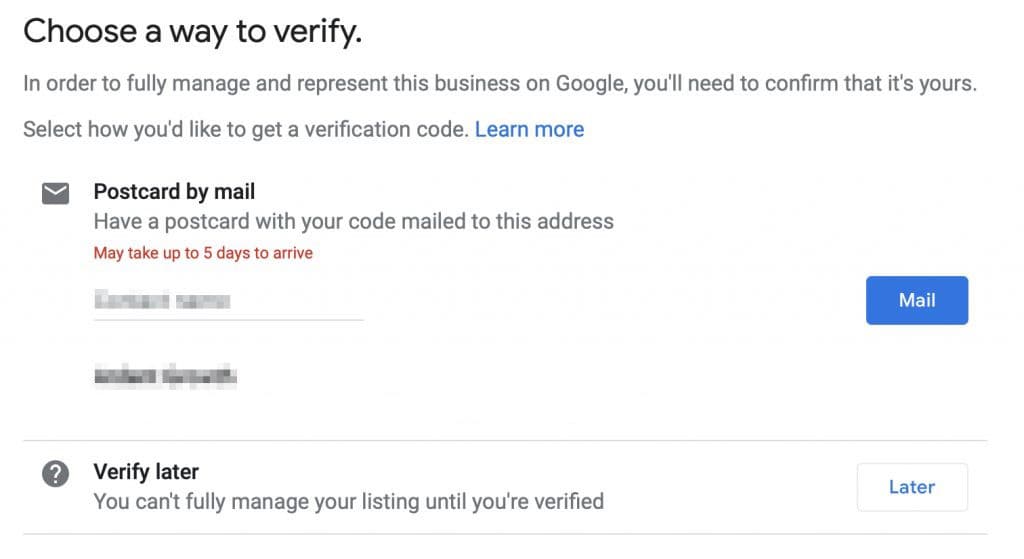The width and height of the screenshot is (1024, 559).
Task: Click the 'Choose a way to verify' title
Action: coord(192,32)
